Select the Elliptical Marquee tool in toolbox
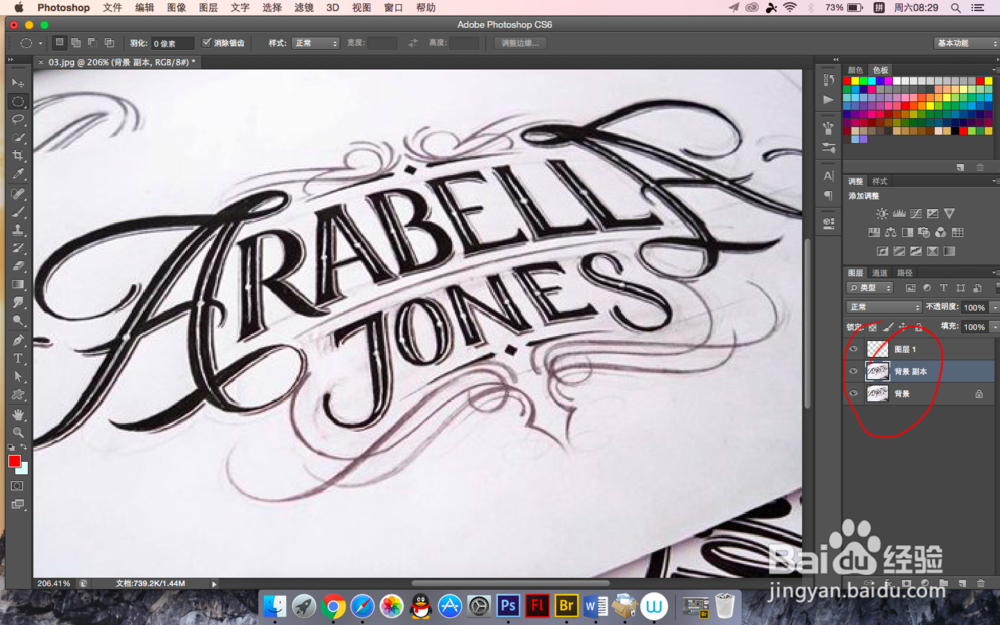The height and width of the screenshot is (625, 1000). pos(18,101)
